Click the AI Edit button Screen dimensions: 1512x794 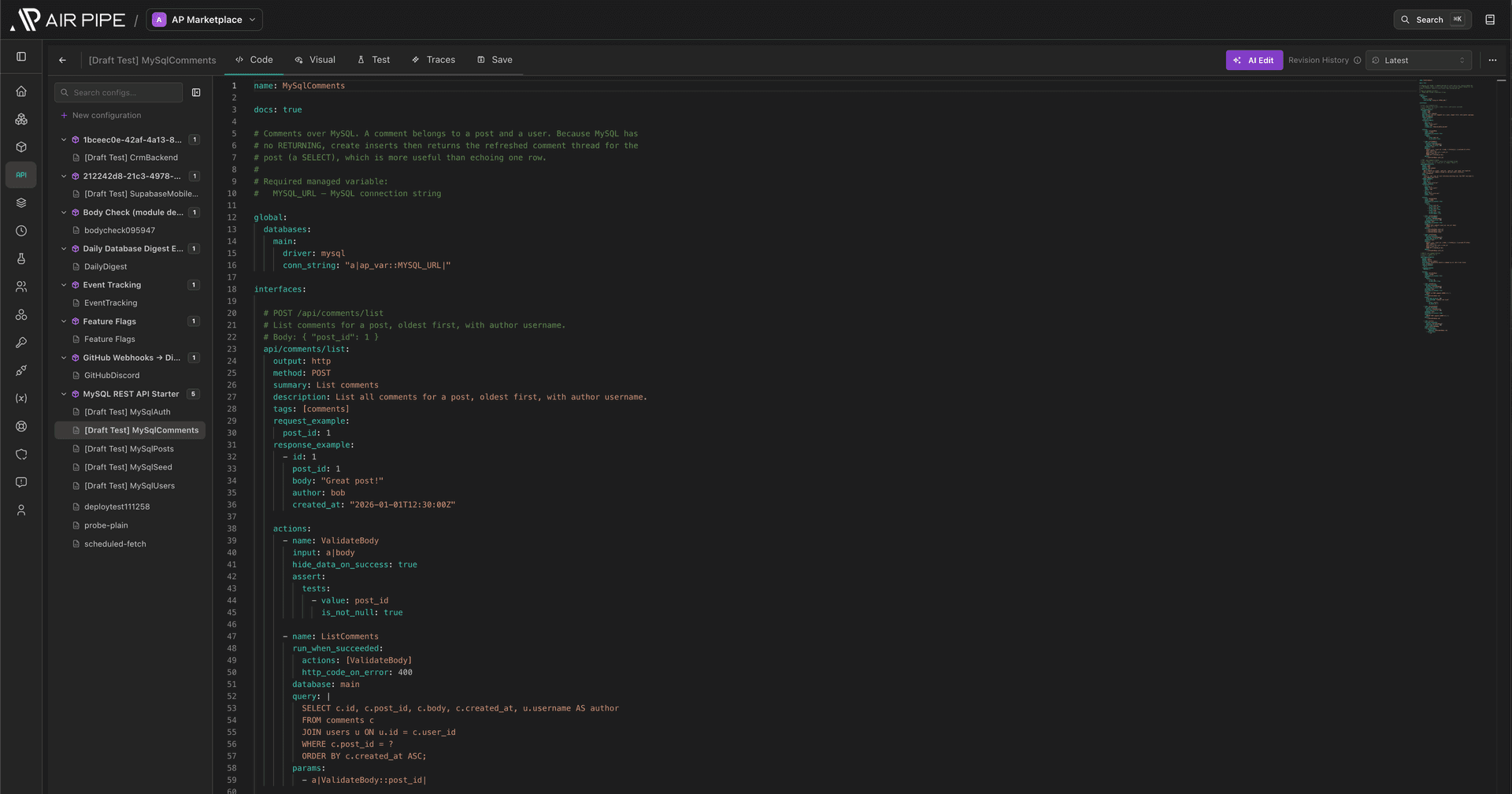(x=1254, y=60)
